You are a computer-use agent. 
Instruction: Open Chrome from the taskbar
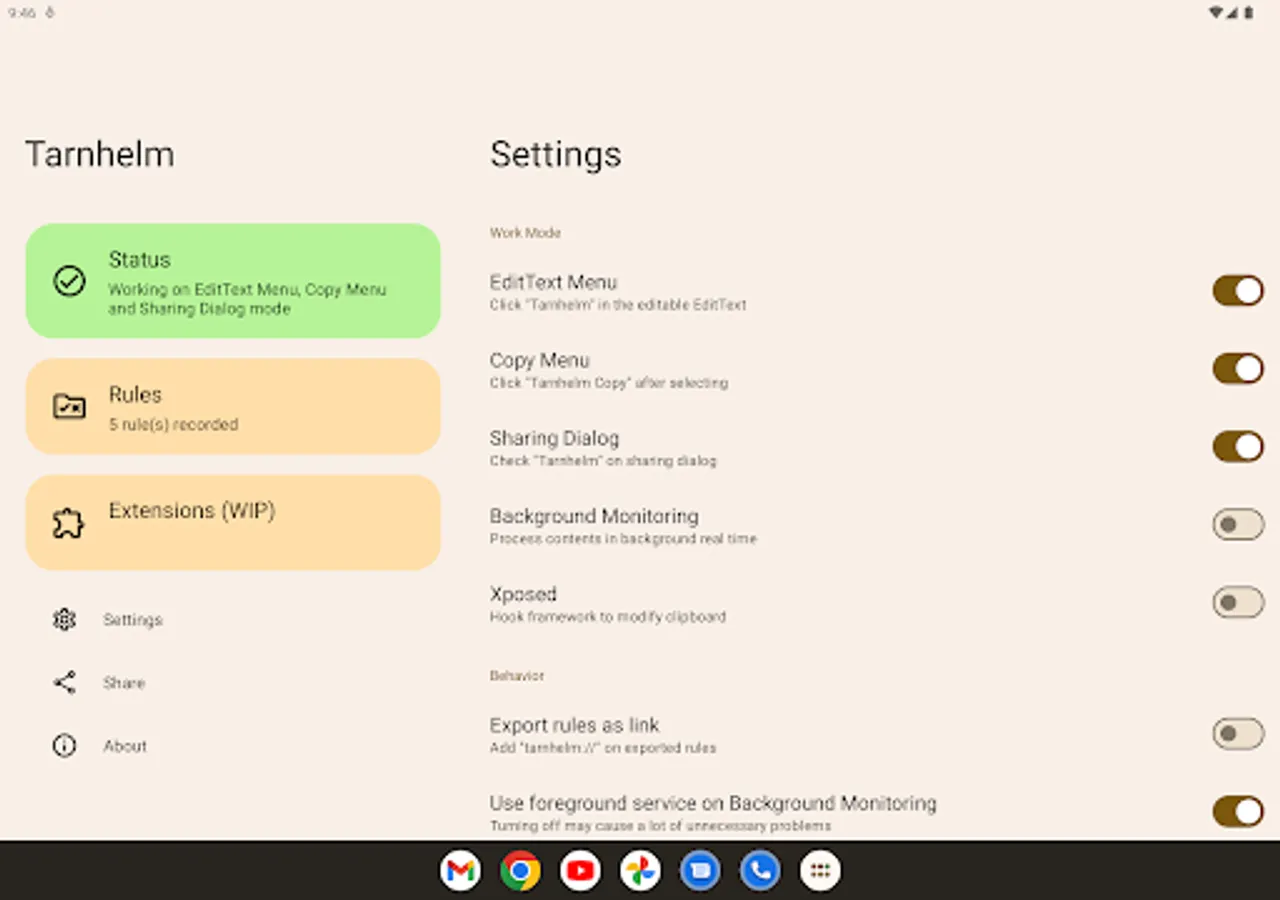pyautogui.click(x=520, y=871)
